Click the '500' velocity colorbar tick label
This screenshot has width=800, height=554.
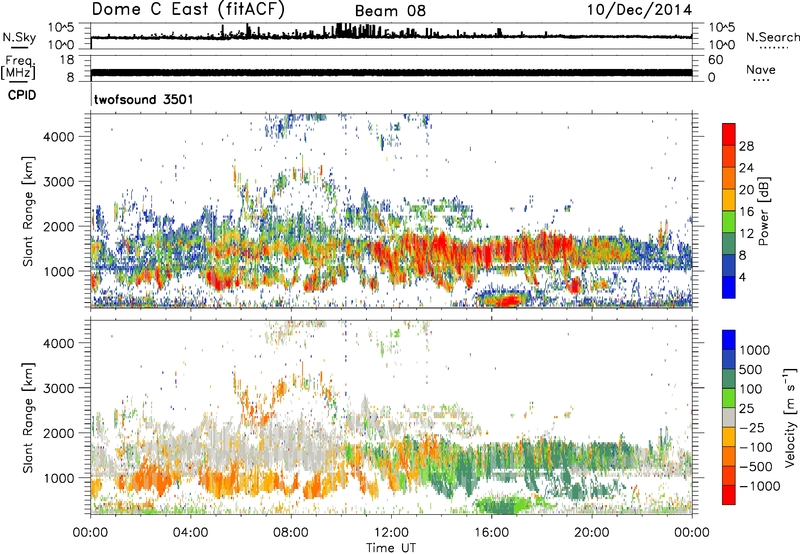(751, 370)
